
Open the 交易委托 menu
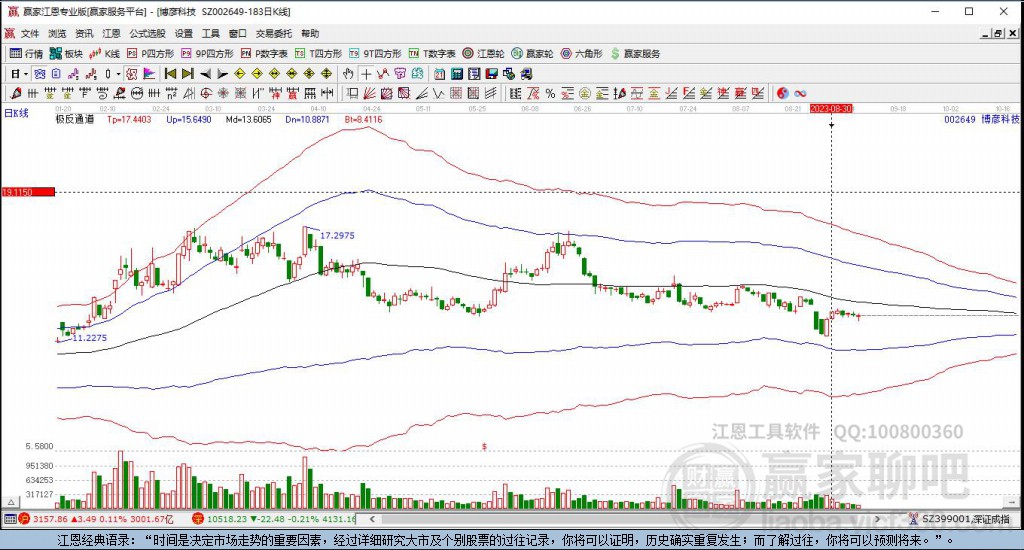(274, 33)
